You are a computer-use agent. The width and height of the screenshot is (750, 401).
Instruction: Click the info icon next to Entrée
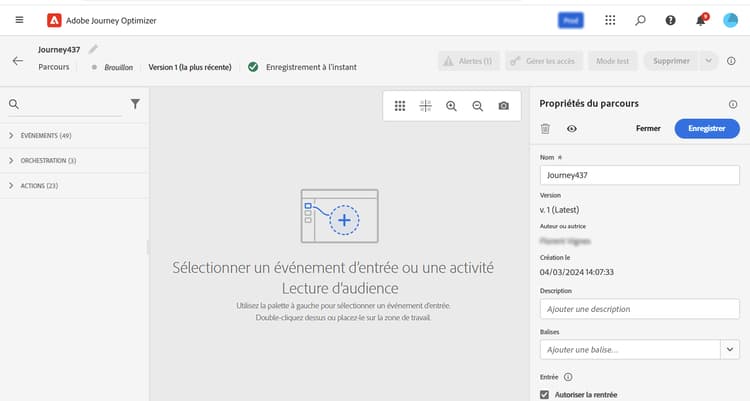click(568, 377)
